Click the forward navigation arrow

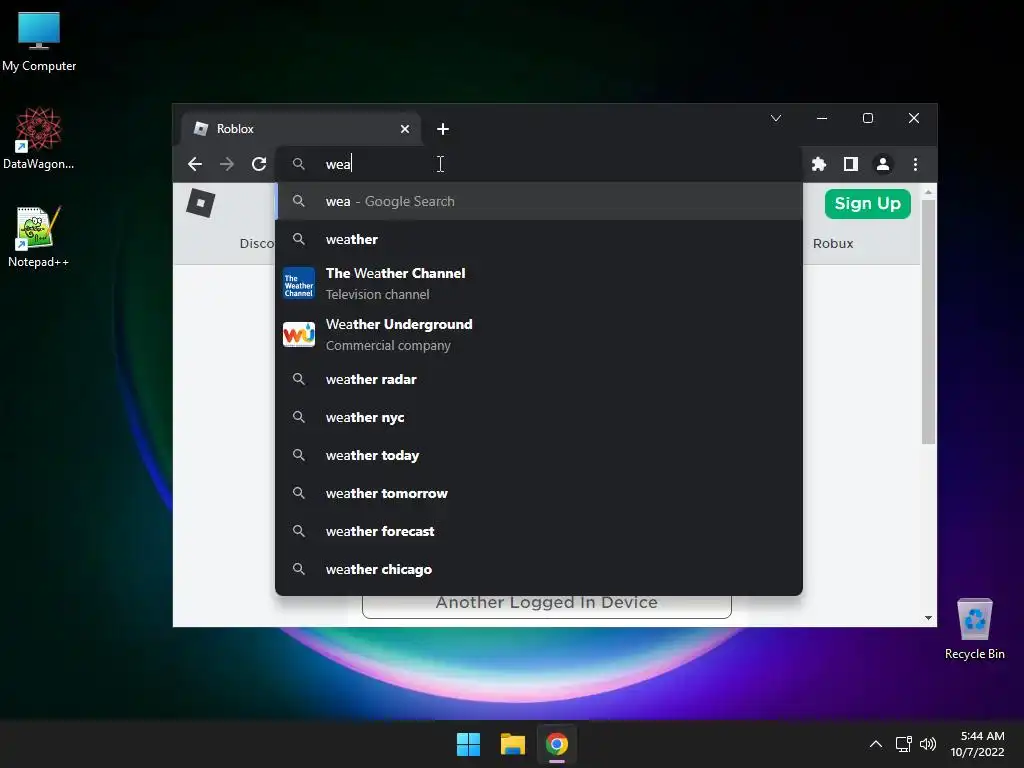227,164
